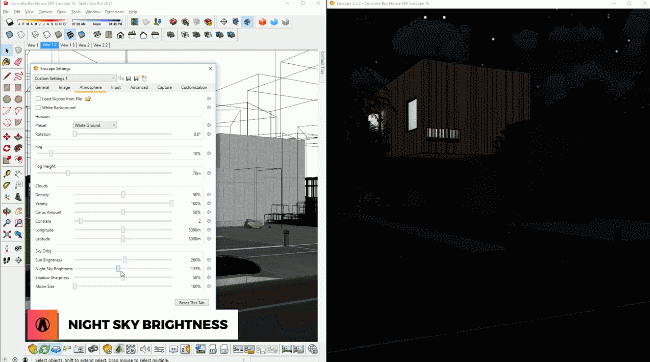Select the SketchUp Select arrow tool
This screenshot has height=362, width=650.
(7, 50)
